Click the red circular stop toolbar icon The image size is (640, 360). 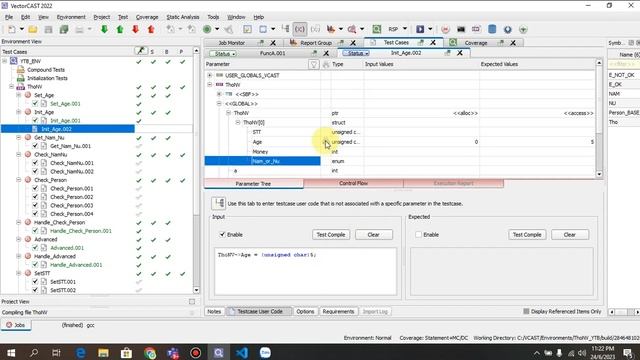(x=445, y=29)
